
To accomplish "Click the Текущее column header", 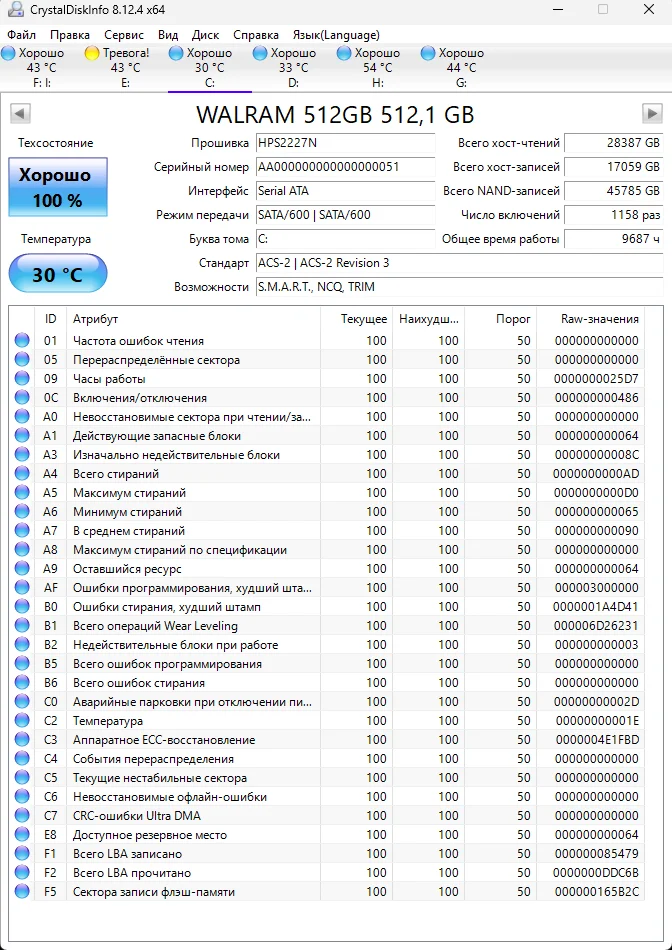I will pyautogui.click(x=356, y=319).
